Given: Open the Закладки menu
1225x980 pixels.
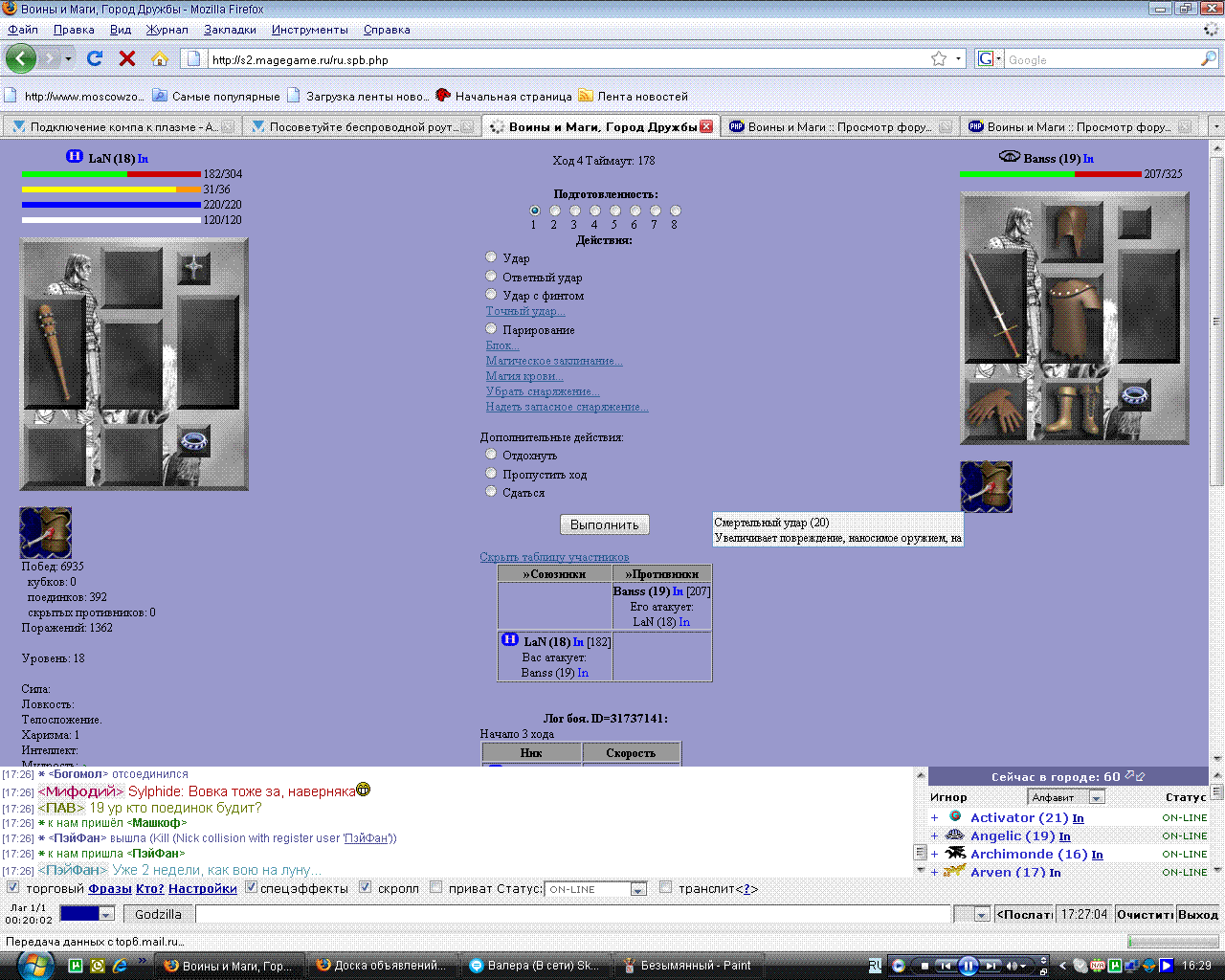Looking at the screenshot, I should pyautogui.click(x=230, y=30).
